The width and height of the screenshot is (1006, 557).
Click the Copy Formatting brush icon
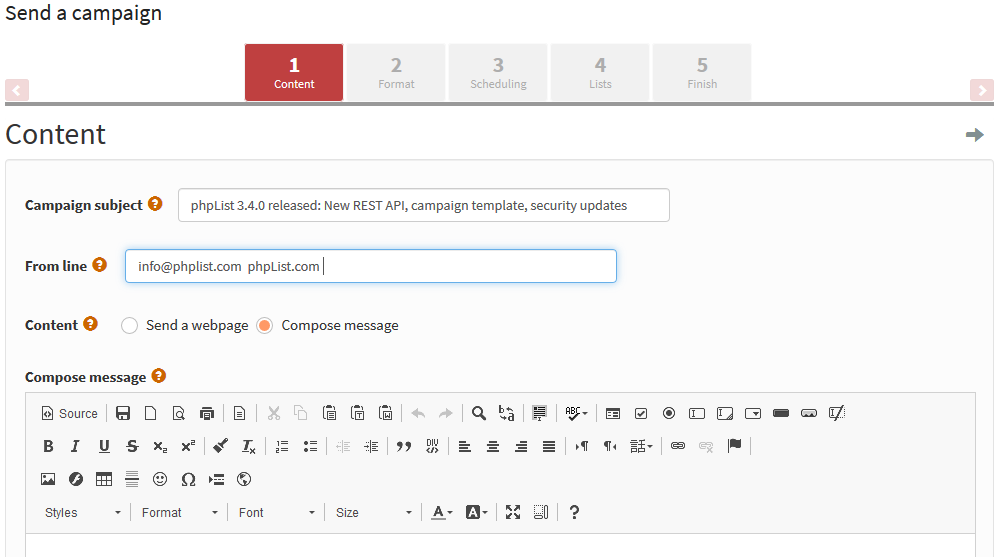pyautogui.click(x=221, y=446)
